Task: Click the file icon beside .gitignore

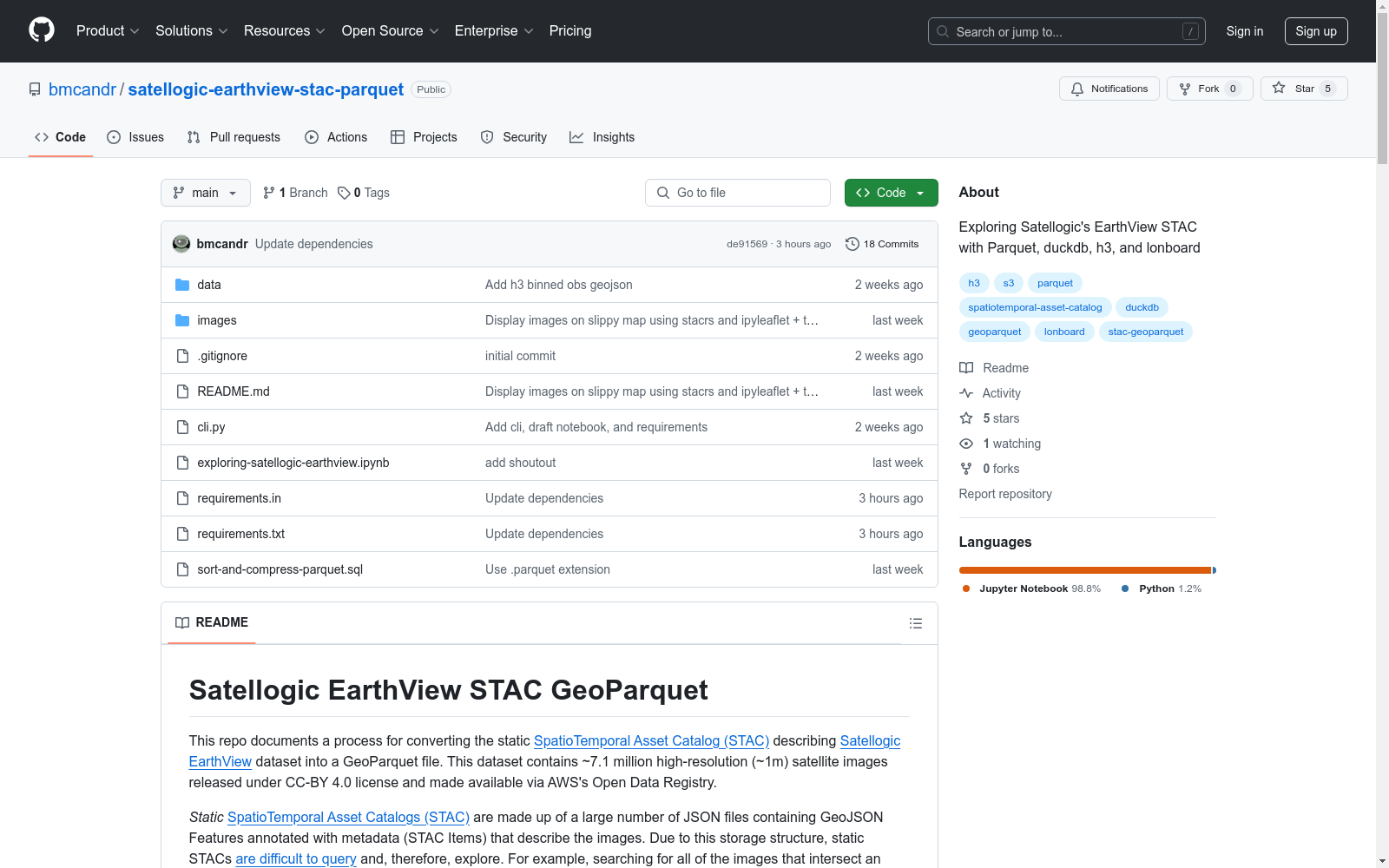Action: click(182, 356)
